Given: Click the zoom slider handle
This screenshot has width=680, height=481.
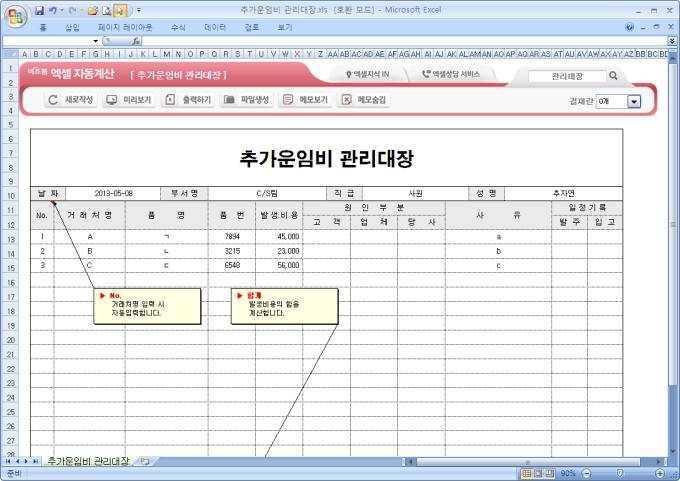Looking at the screenshot, I should tap(619, 473).
